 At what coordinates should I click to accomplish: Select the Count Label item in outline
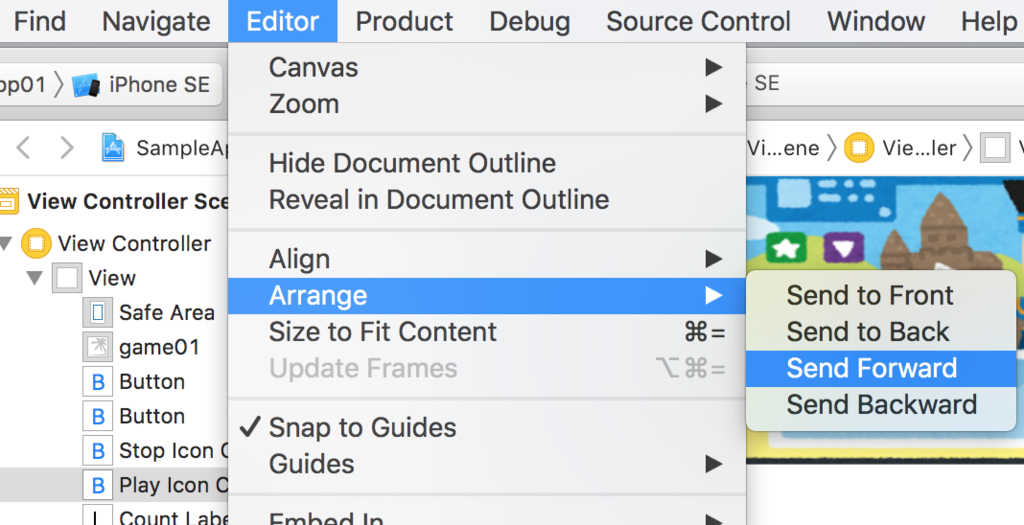click(x=163, y=518)
